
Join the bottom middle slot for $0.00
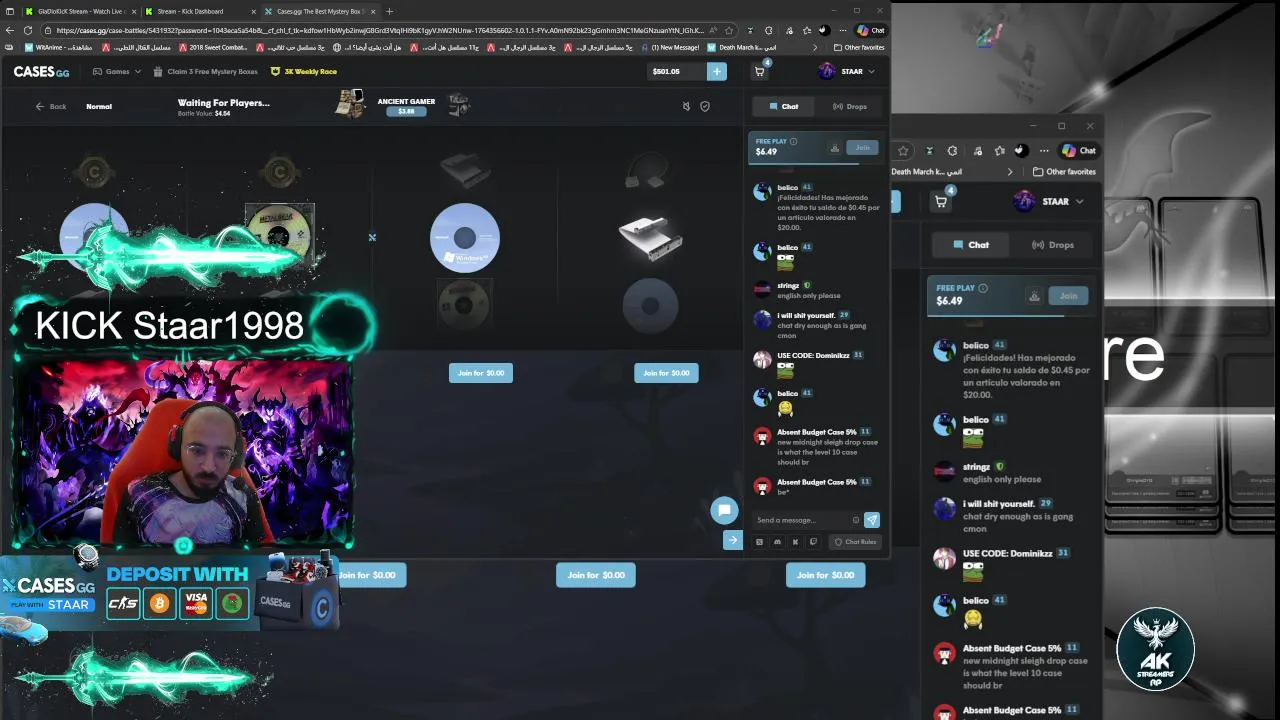[596, 575]
